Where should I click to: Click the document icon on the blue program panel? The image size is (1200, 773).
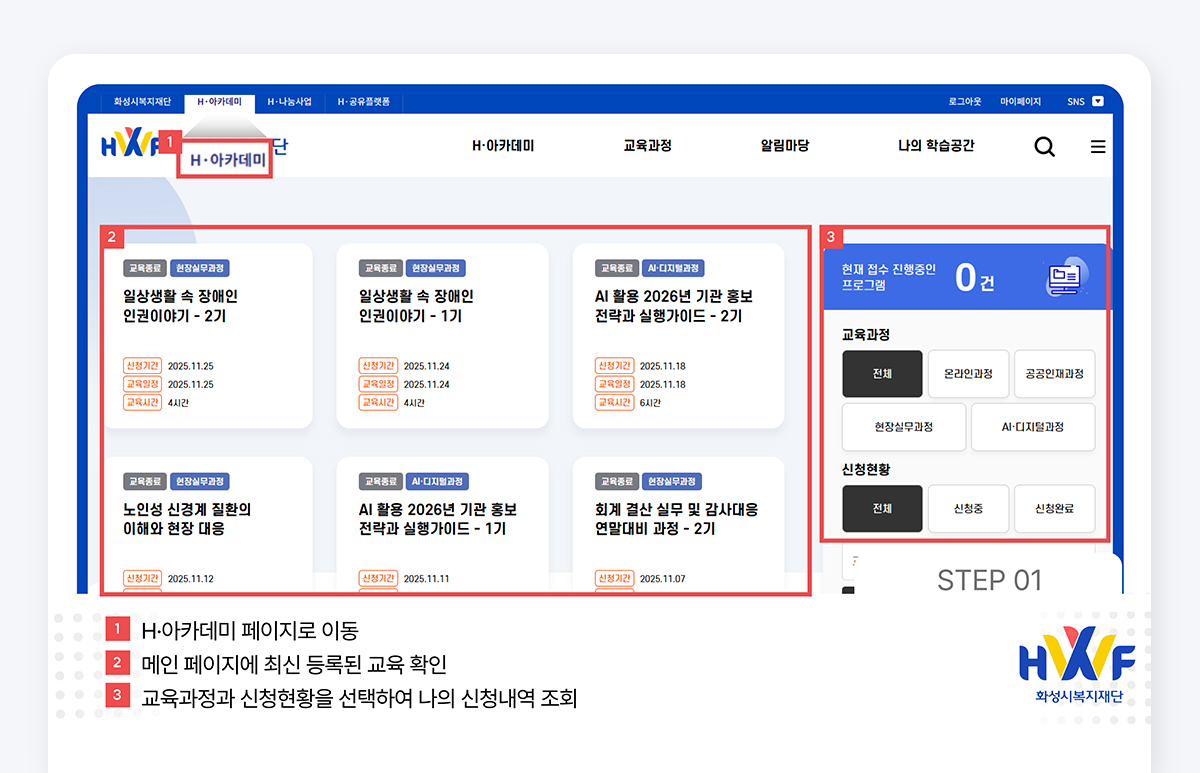1063,278
